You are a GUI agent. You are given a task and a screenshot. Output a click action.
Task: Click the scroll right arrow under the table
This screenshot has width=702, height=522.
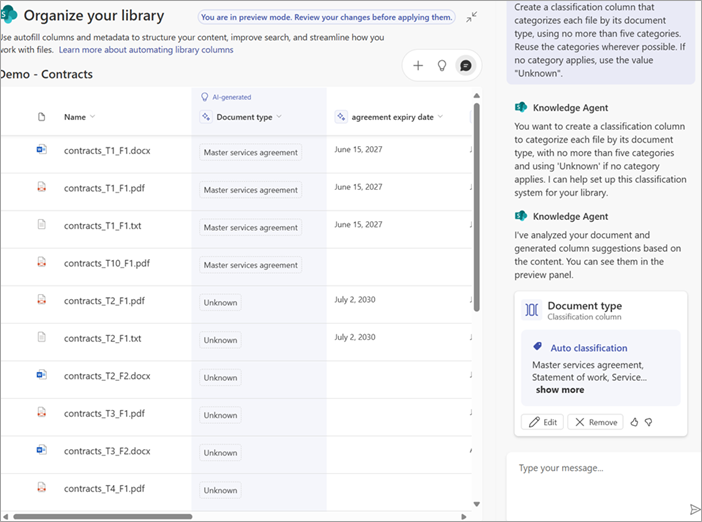[464, 517]
